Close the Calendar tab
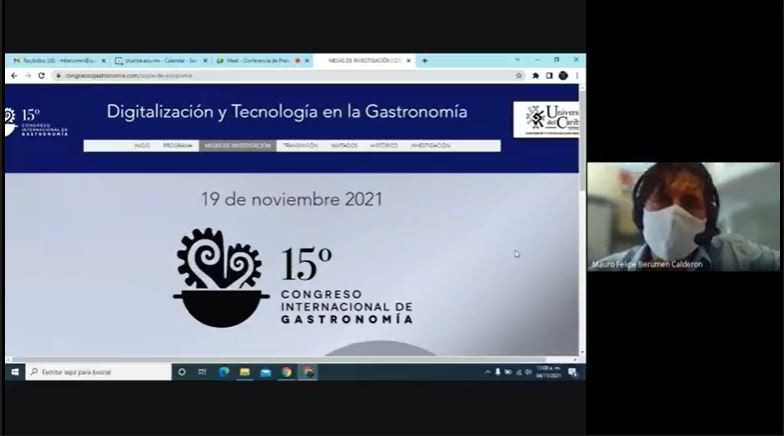Screen dimensions: 784x436 coord(205,60)
